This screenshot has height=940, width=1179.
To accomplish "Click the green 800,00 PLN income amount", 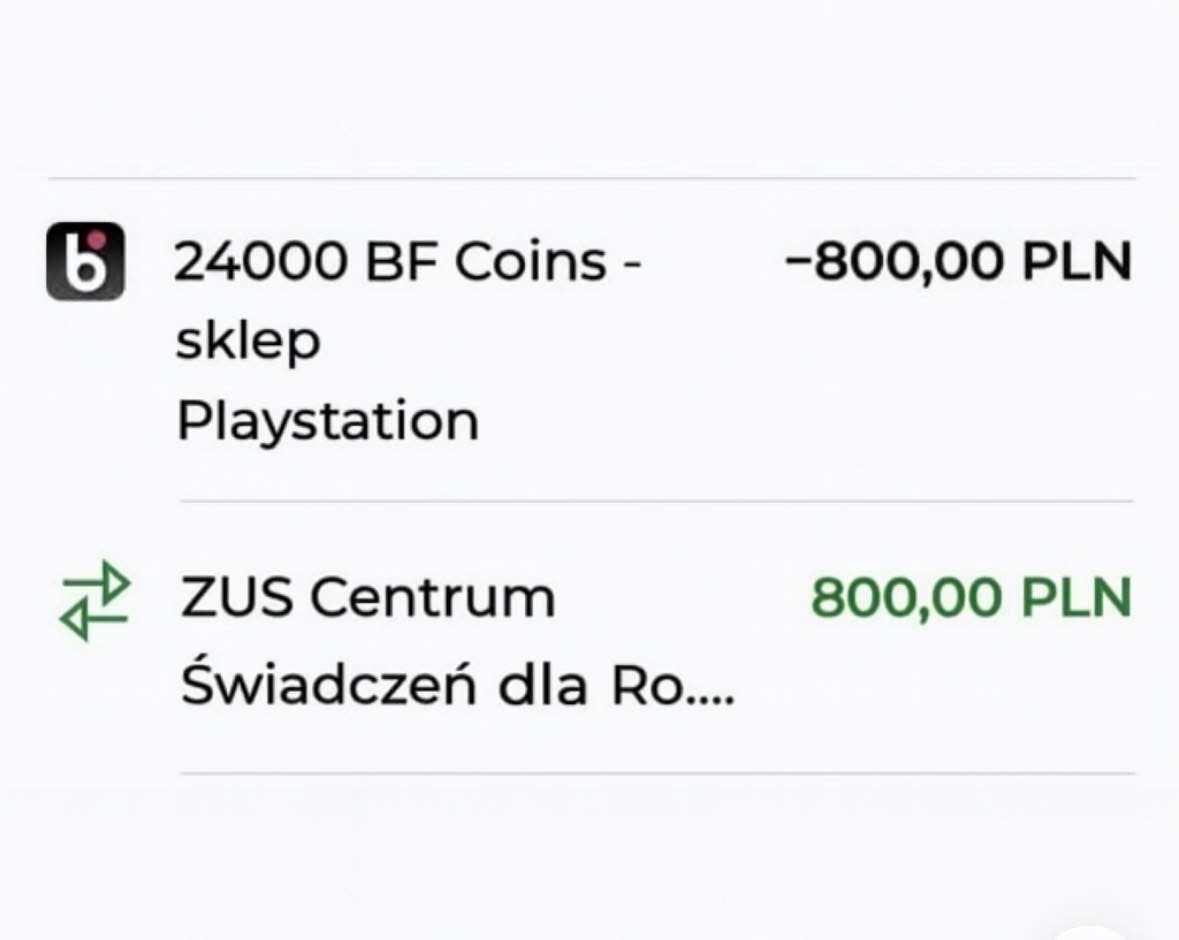I will [x=970, y=598].
